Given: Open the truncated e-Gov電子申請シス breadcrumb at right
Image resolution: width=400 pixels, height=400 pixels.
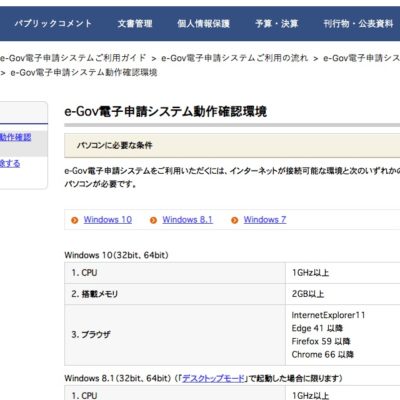Looking at the screenshot, I should point(361,58).
